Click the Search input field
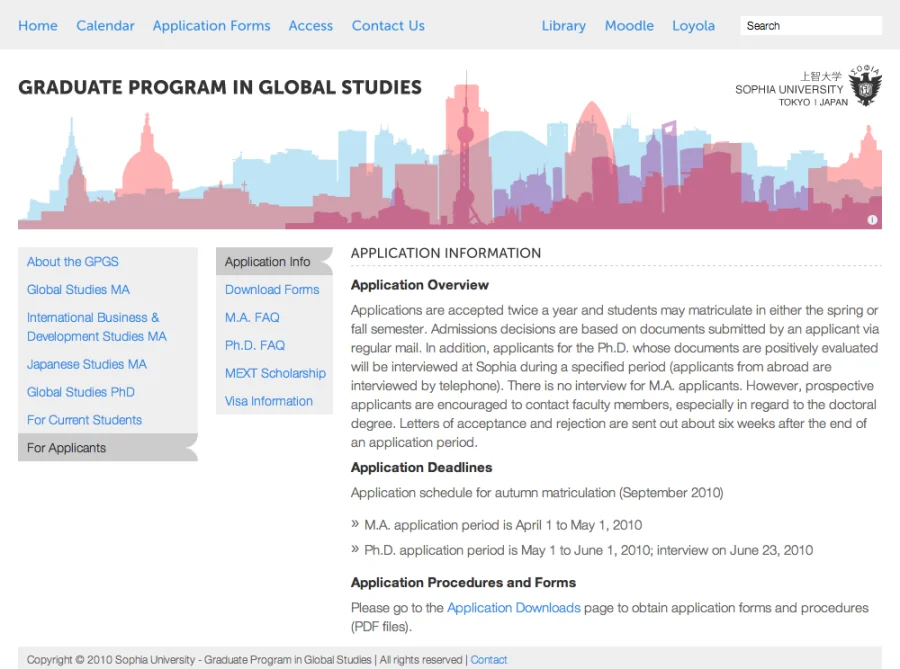 [x=810, y=26]
